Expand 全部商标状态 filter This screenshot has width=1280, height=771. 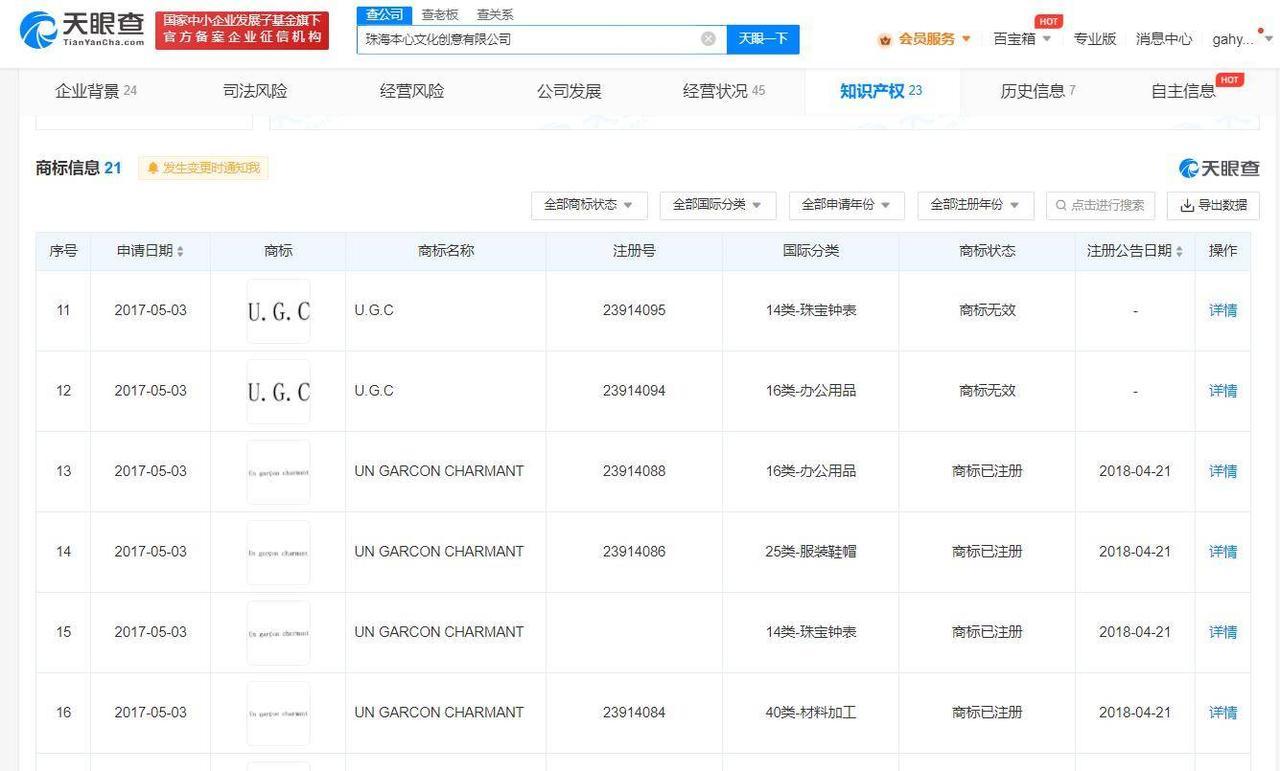(x=589, y=205)
